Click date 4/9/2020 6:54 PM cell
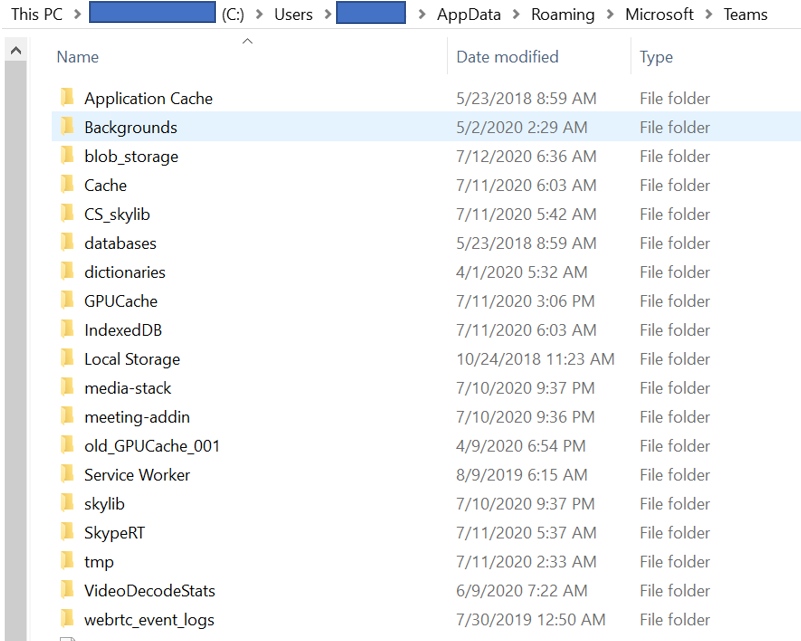This screenshot has height=641, width=801. click(521, 446)
